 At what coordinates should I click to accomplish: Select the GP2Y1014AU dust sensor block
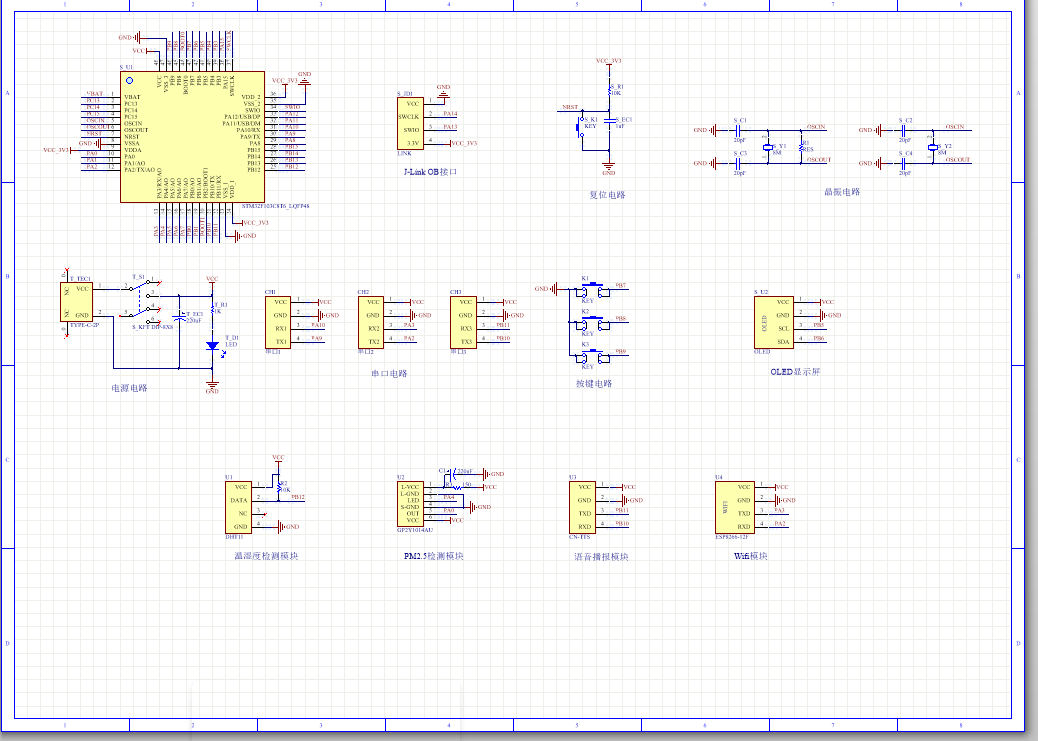tap(411, 503)
